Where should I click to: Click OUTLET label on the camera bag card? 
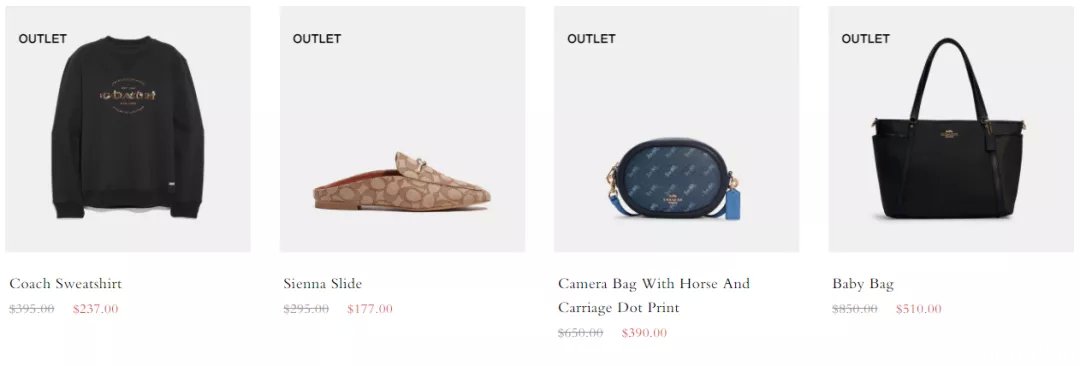(x=591, y=39)
